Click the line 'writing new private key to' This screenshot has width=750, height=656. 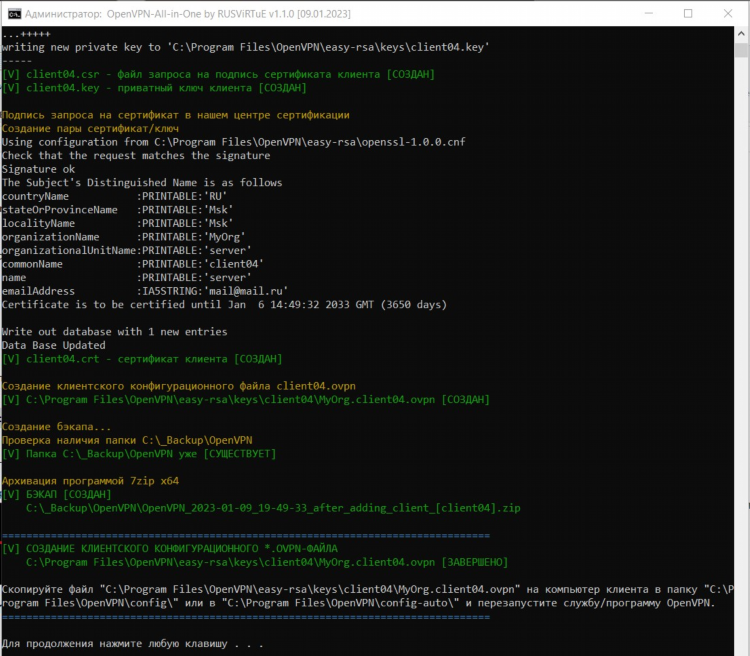click(x=245, y=47)
